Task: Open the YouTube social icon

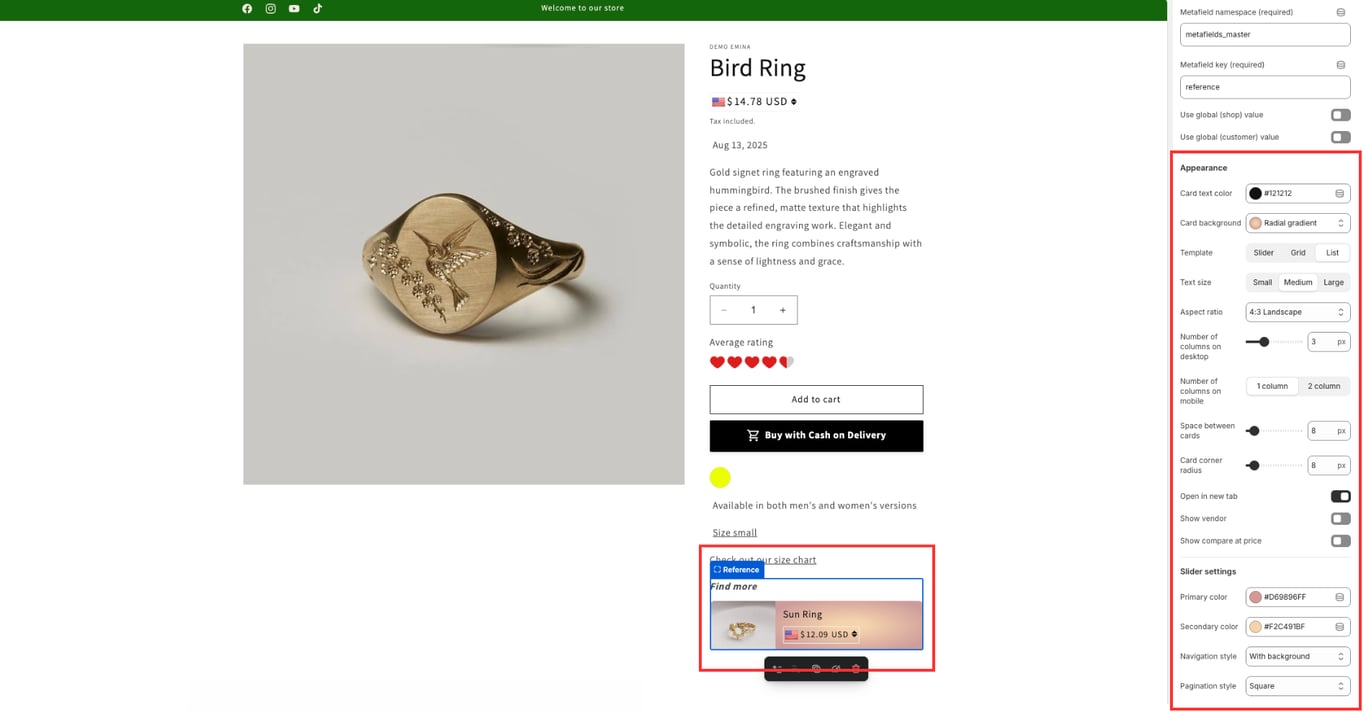Action: (x=294, y=9)
